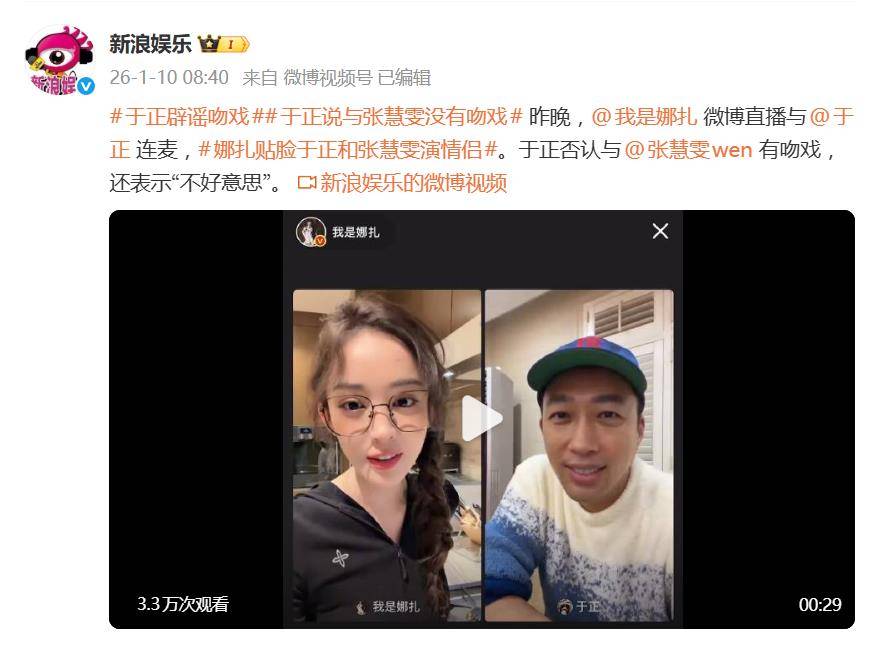Click the 00:29 video duration label

click(820, 604)
